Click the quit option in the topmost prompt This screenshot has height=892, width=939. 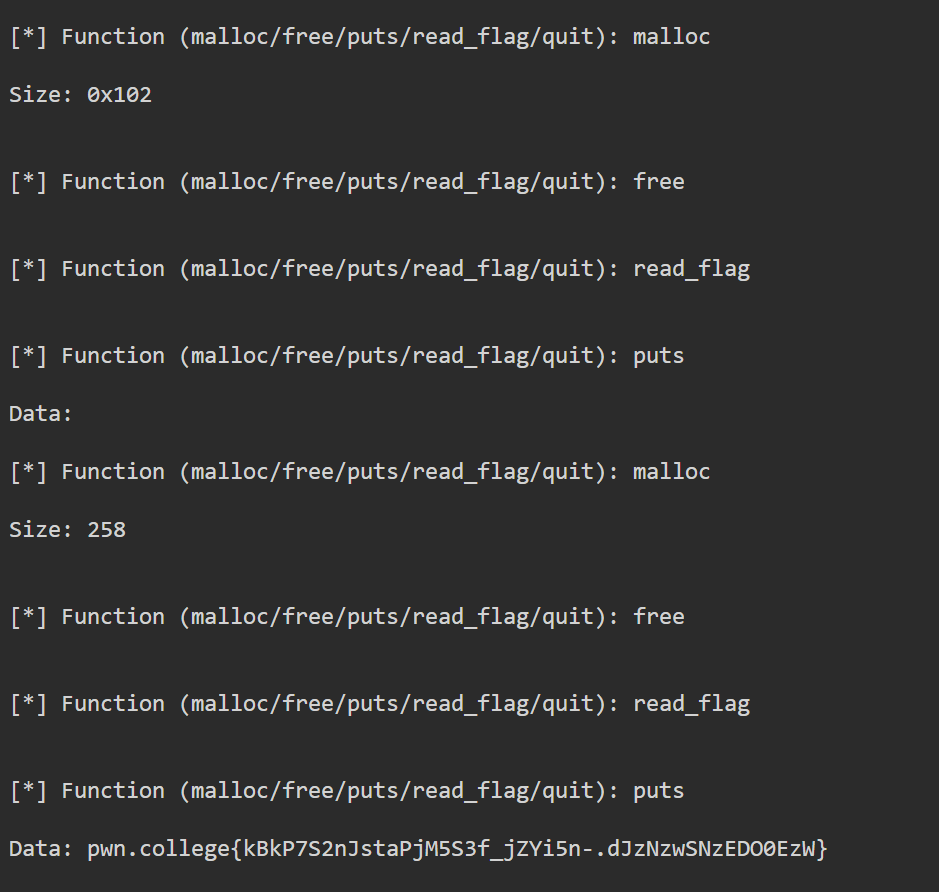pyautogui.click(x=568, y=37)
